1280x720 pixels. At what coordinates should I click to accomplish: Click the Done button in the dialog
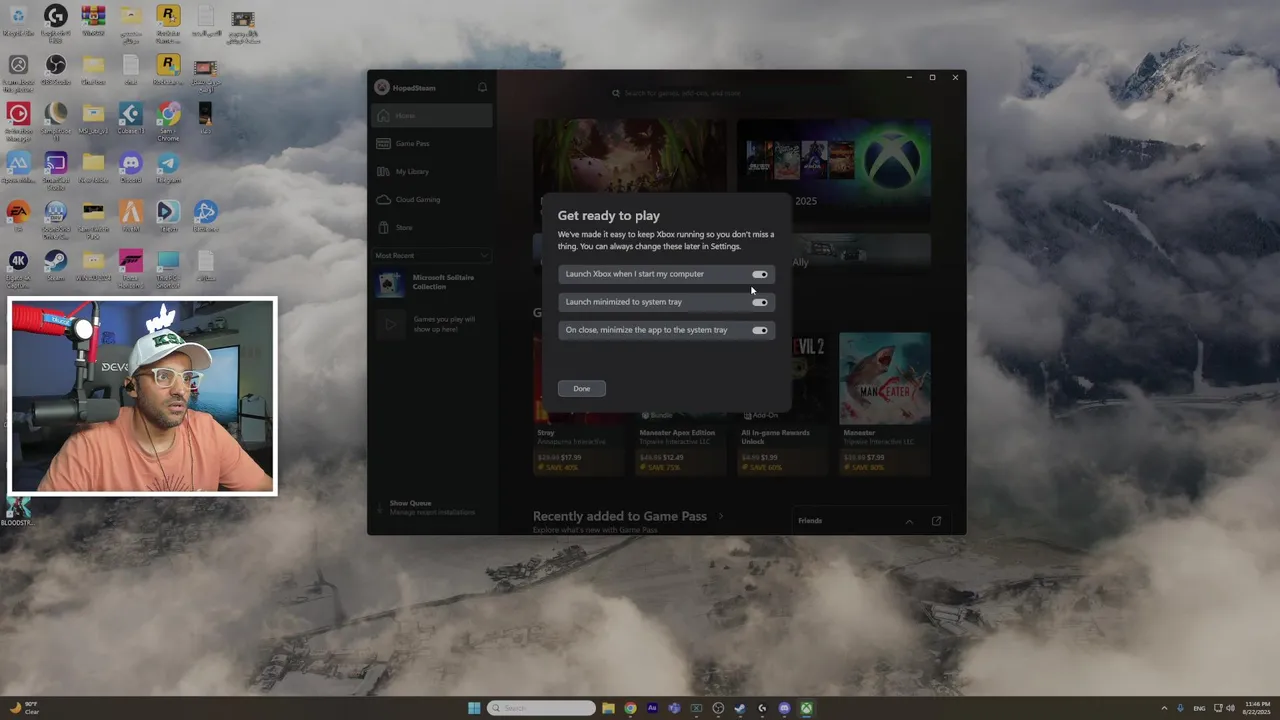pos(582,388)
